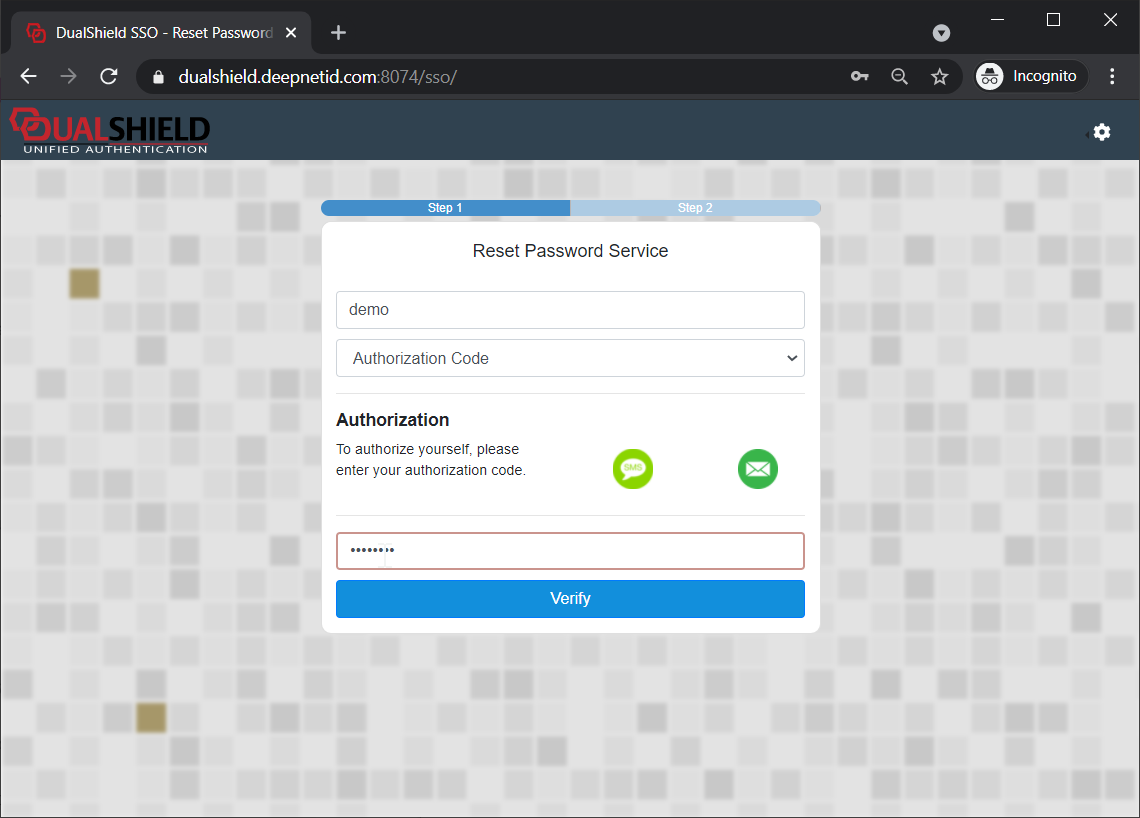Open the settings gear in header
This screenshot has height=818, width=1140.
(x=1101, y=132)
